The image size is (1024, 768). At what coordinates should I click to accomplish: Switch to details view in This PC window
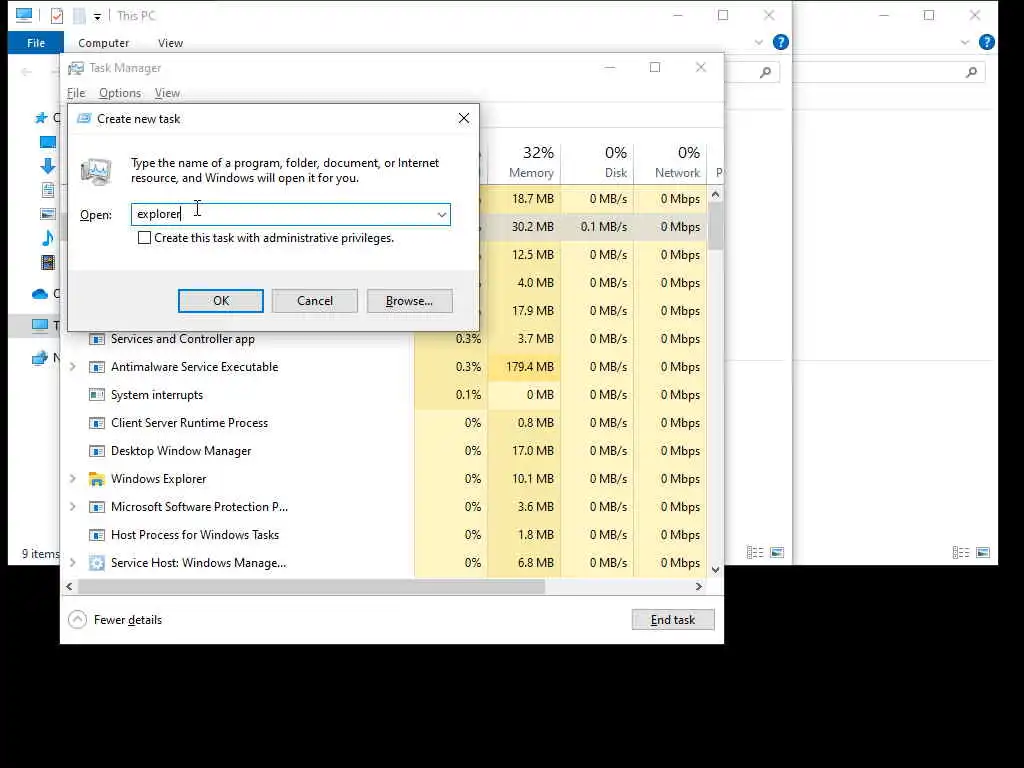pos(755,552)
